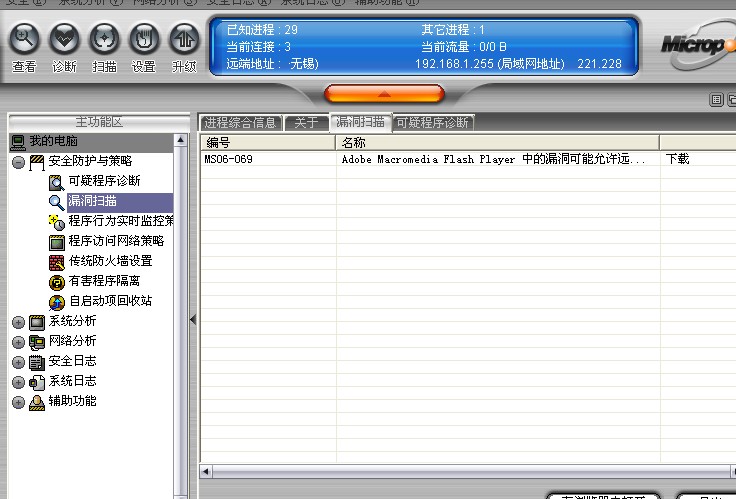Open 传统防火墙设置 firewall item
The height and width of the screenshot is (499, 736).
110,261
